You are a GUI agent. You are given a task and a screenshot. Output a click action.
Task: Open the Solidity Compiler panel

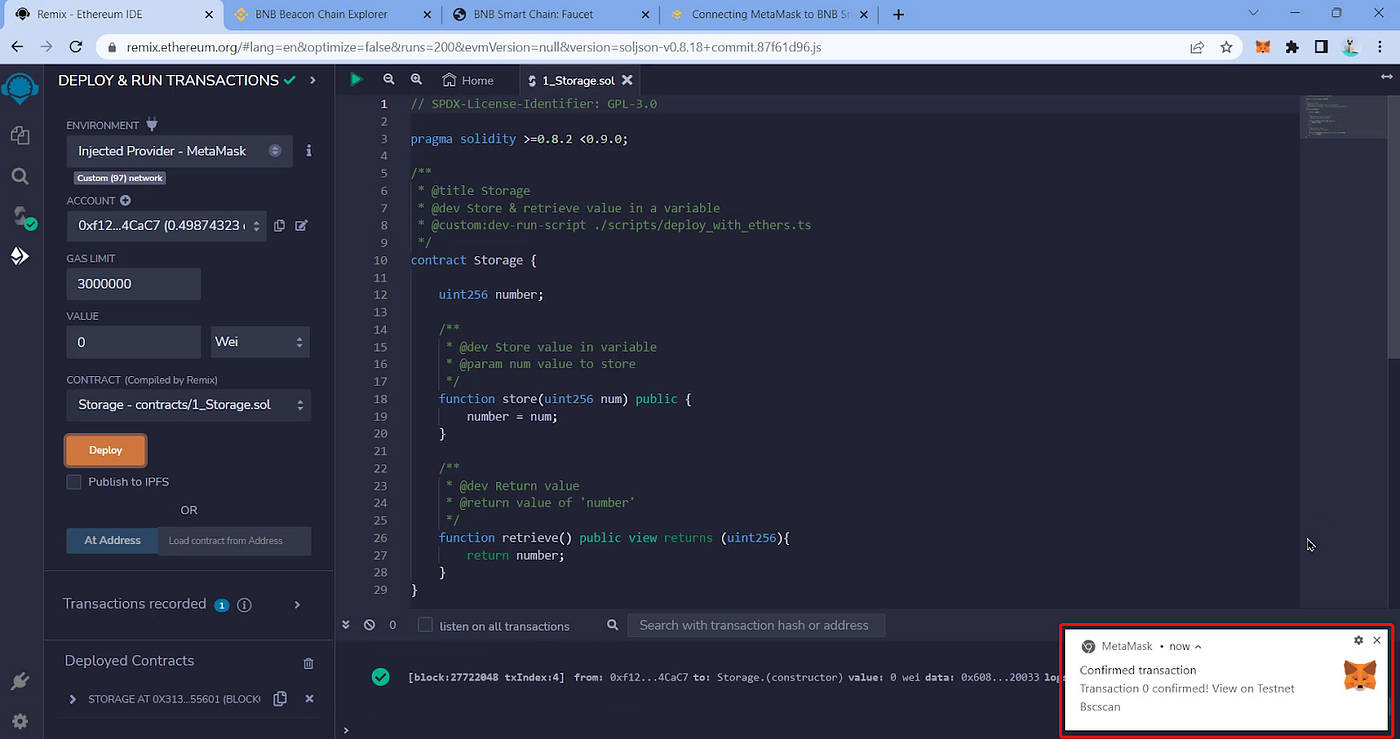click(x=20, y=218)
